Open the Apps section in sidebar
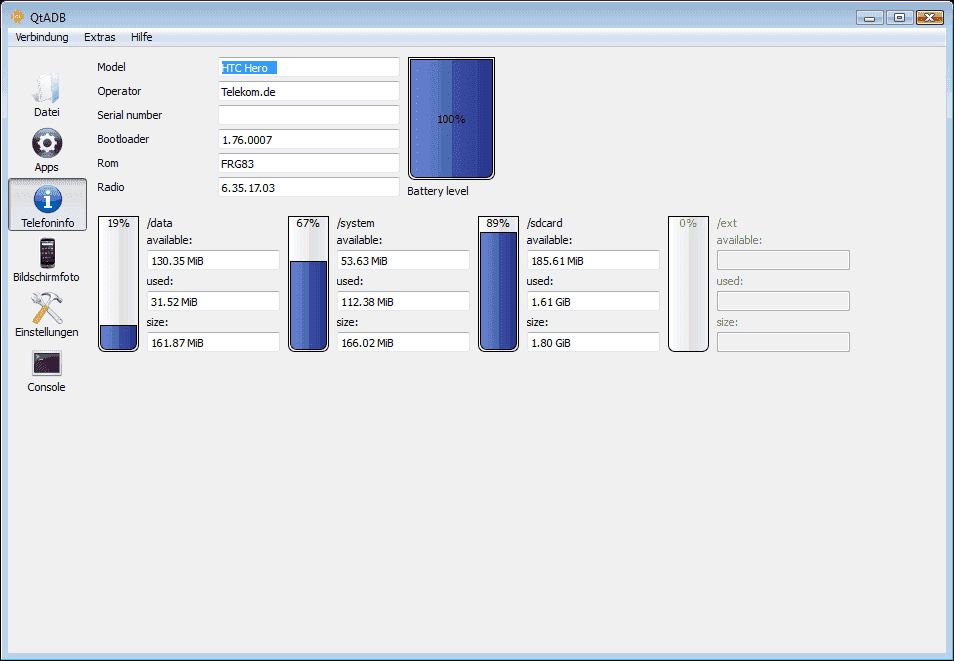 (x=46, y=150)
